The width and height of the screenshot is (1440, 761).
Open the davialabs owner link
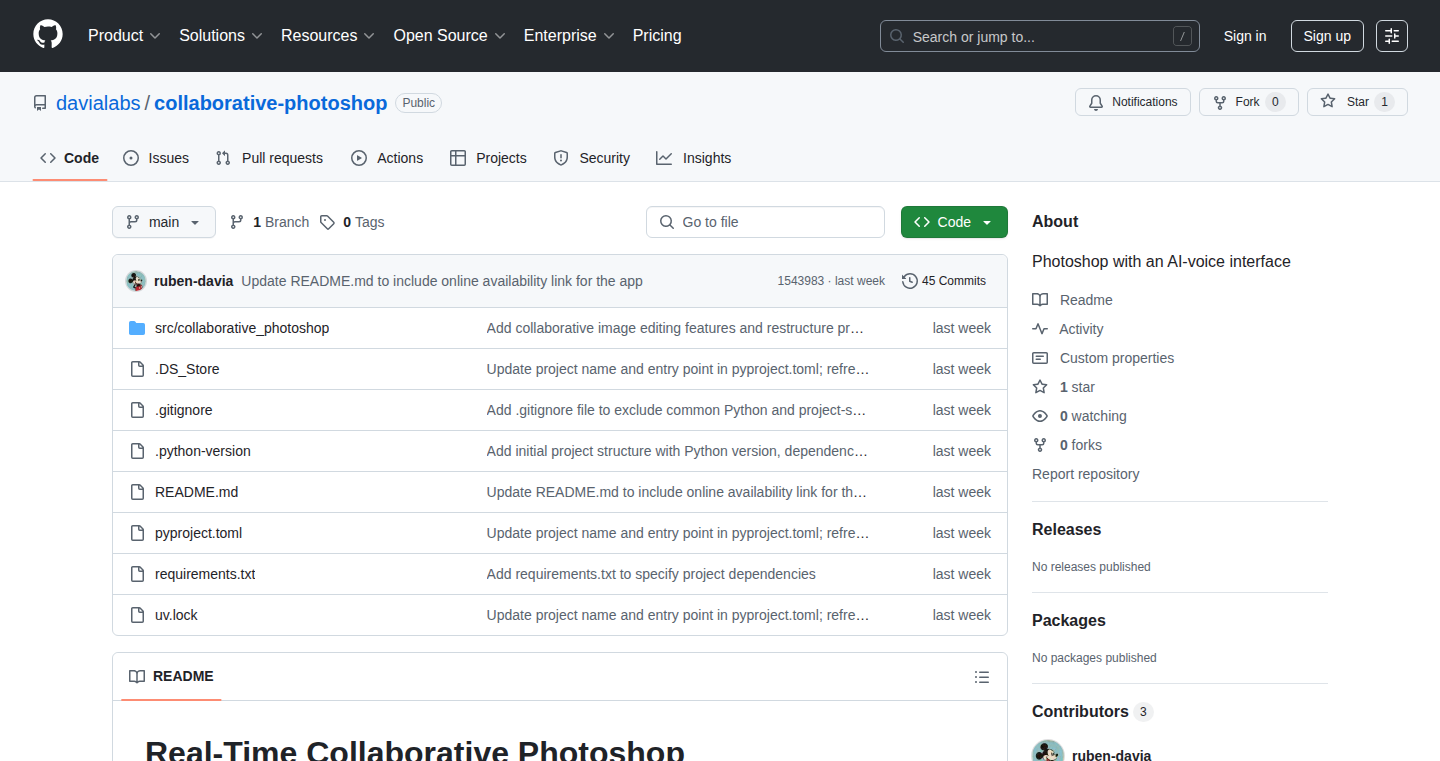[x=99, y=103]
